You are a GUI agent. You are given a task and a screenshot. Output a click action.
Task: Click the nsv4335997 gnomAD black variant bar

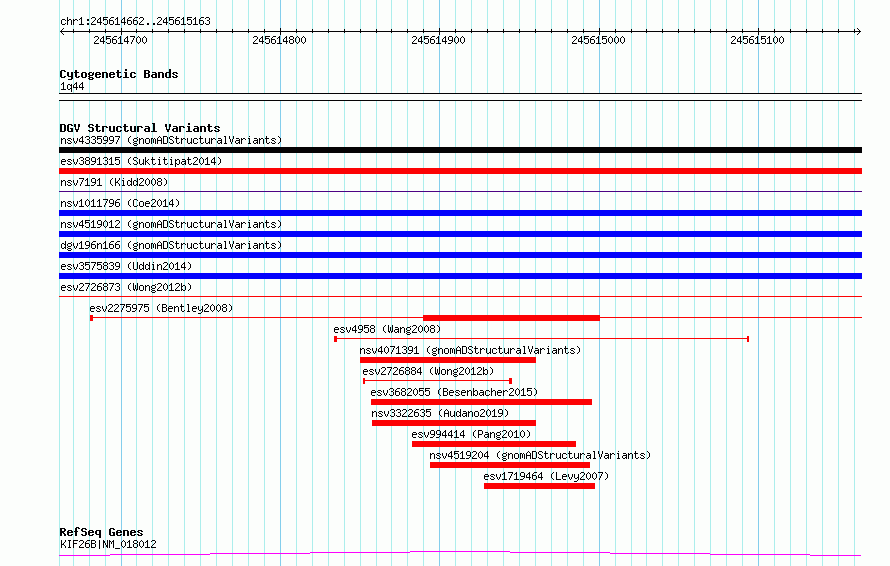pos(460,150)
